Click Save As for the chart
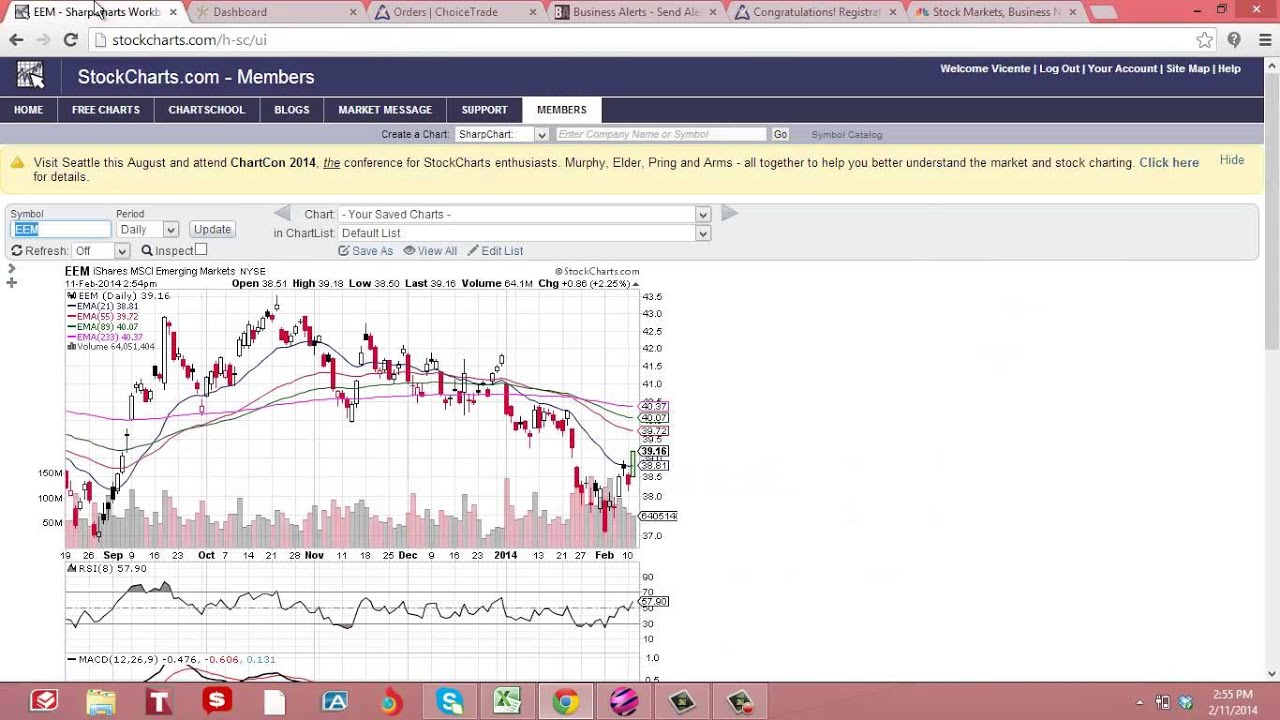The image size is (1280, 720). tap(366, 251)
